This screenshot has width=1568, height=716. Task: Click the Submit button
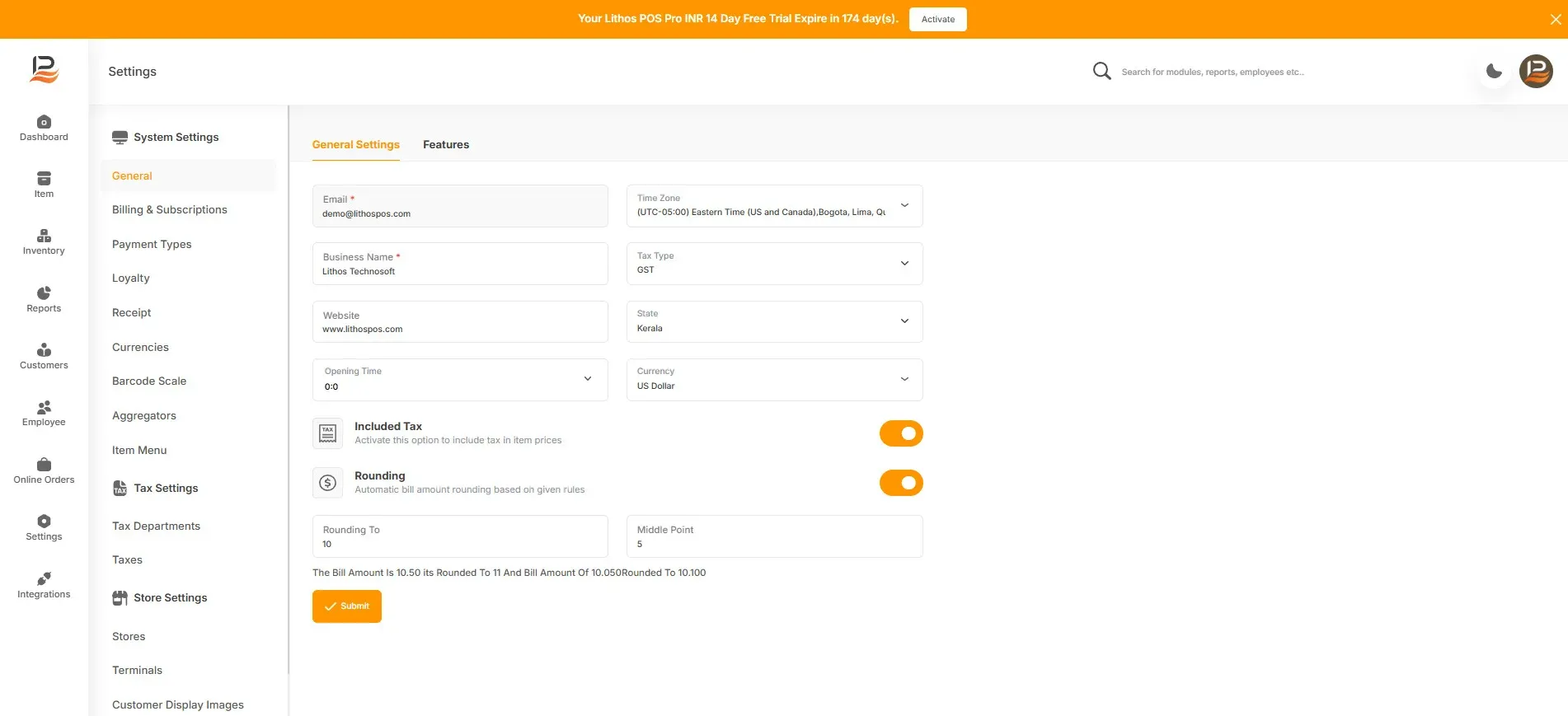point(347,606)
